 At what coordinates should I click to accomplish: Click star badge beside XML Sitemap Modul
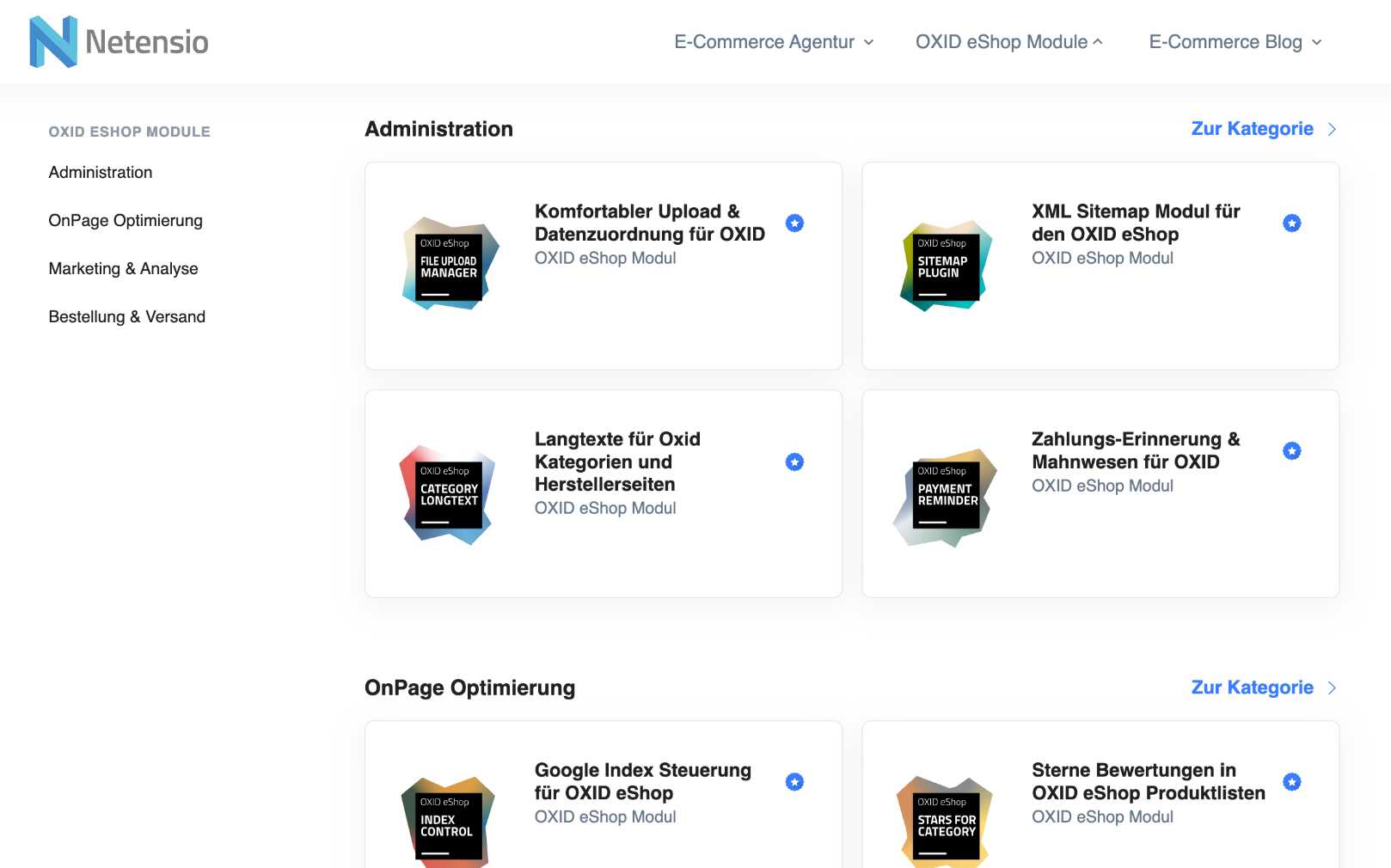1292,223
